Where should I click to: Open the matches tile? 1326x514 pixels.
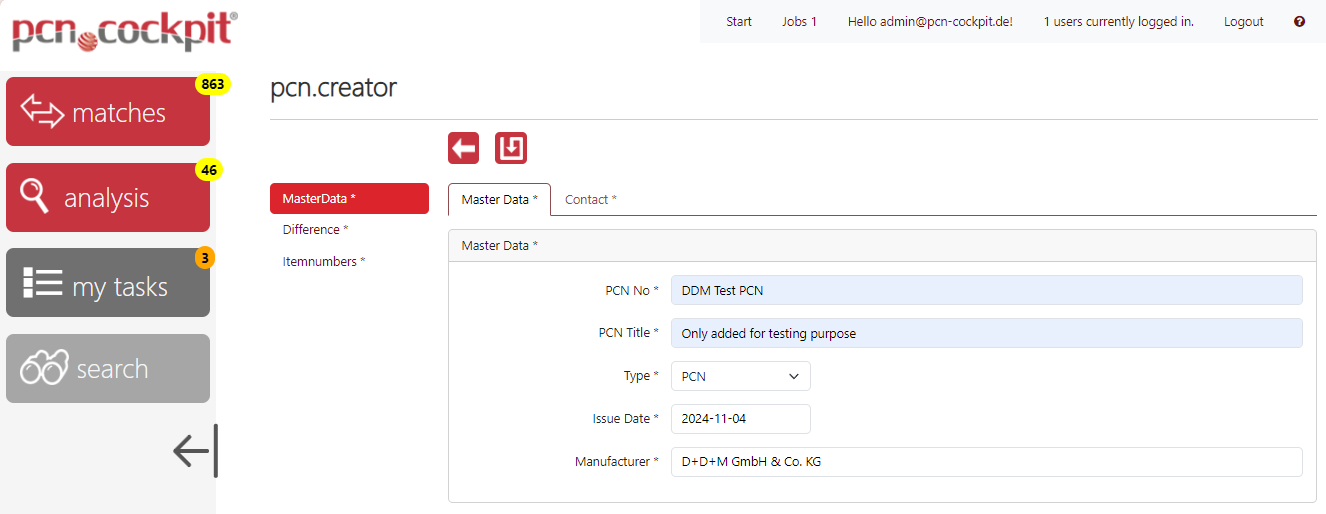(x=108, y=112)
